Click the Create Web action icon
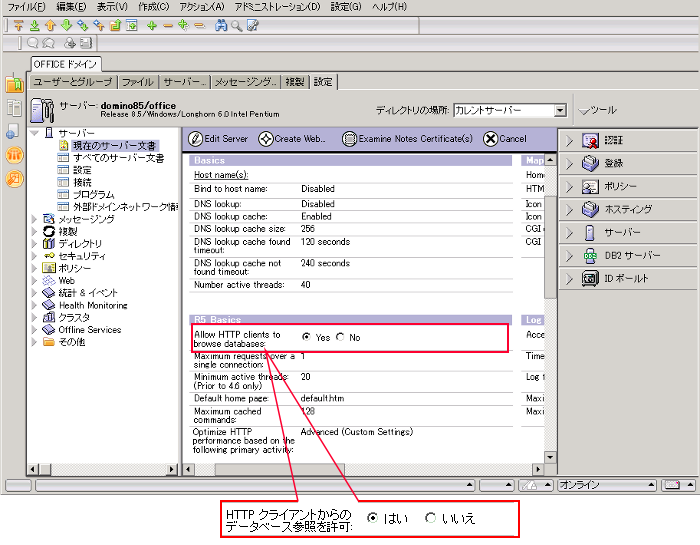Screen dimensions: 700x545 click(x=265, y=139)
